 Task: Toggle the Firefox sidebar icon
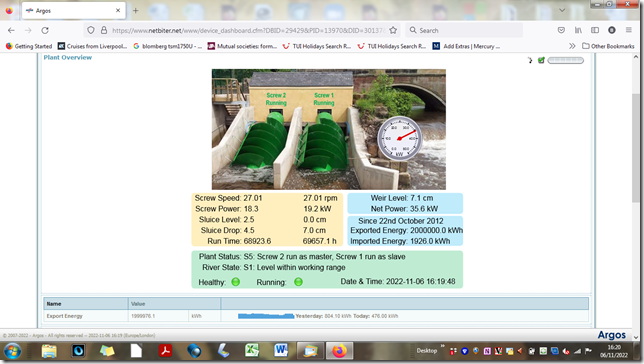(x=595, y=30)
